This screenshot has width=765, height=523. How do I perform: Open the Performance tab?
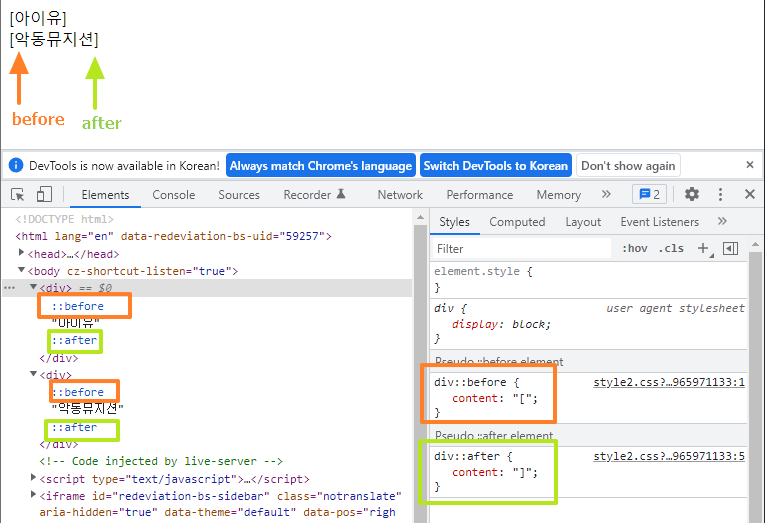coord(480,195)
